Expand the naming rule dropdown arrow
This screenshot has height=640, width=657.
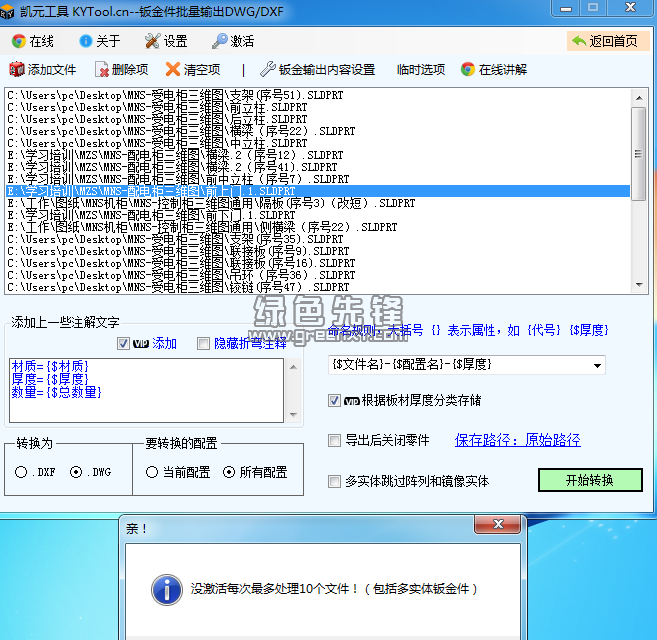click(598, 365)
